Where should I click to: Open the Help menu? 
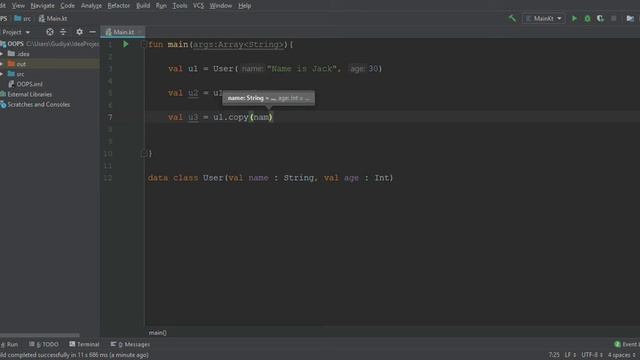(244, 6)
